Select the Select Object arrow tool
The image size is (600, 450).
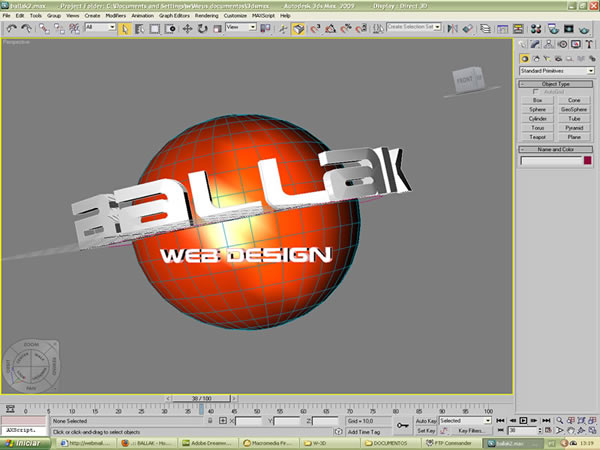pos(126,29)
